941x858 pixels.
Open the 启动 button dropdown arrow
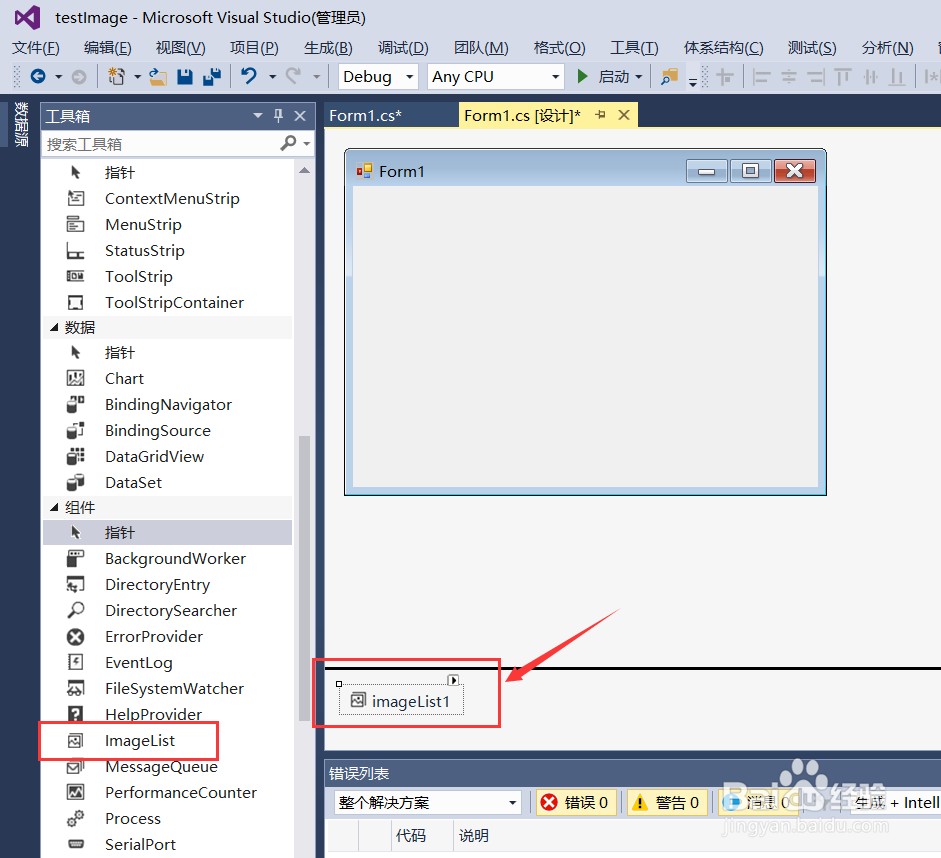639,77
